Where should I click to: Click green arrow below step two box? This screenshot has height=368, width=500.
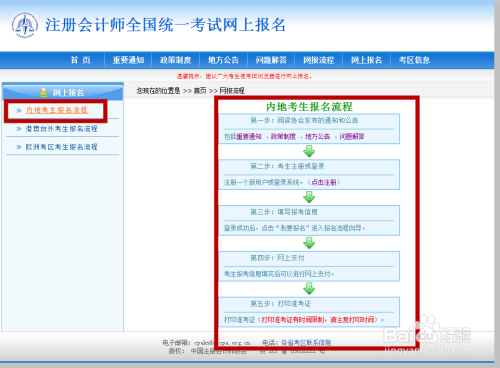[309, 197]
